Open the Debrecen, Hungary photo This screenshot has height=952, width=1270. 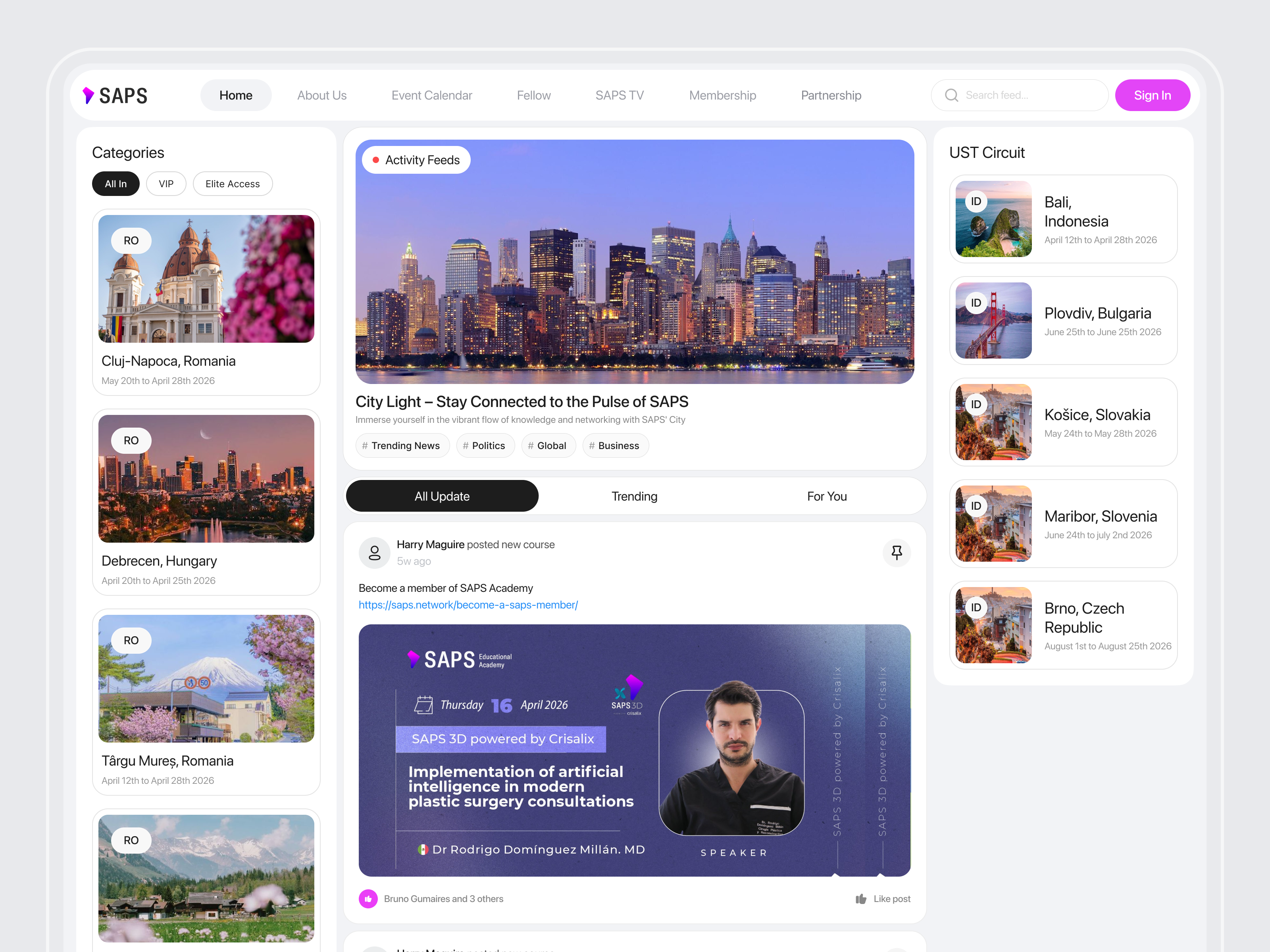(206, 479)
